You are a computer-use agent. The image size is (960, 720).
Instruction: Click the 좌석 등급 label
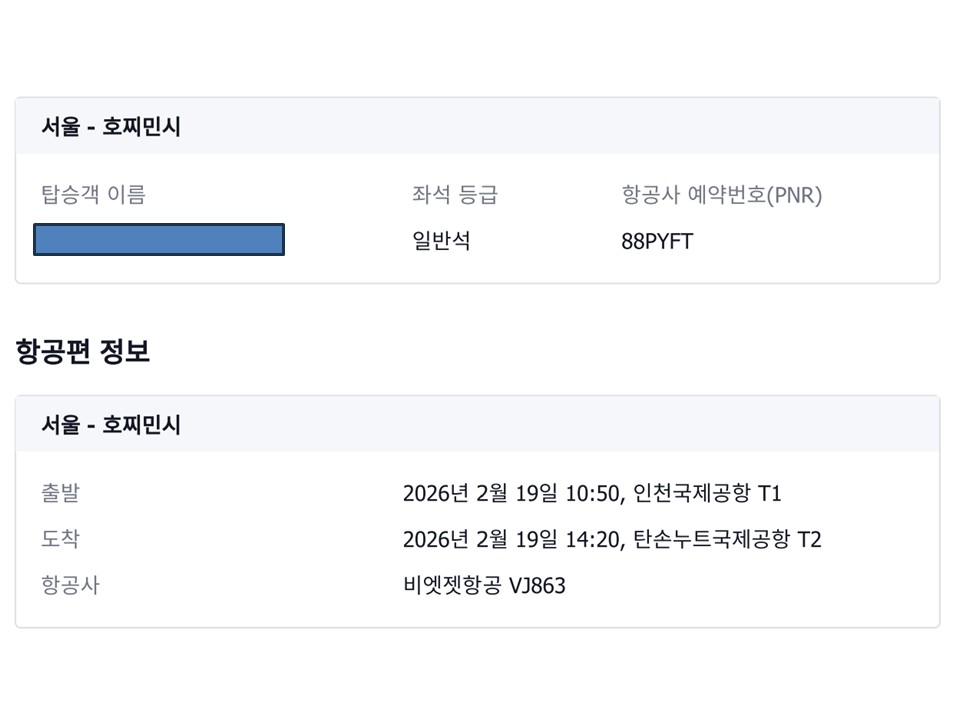(x=454, y=194)
